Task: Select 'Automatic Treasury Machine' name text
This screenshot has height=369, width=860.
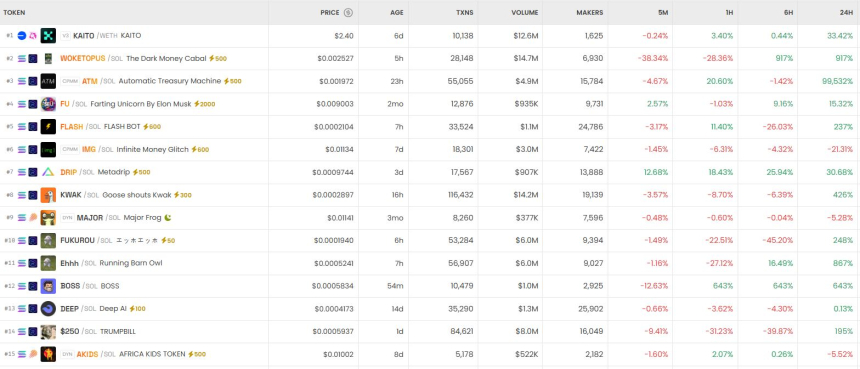Action: 169,81
